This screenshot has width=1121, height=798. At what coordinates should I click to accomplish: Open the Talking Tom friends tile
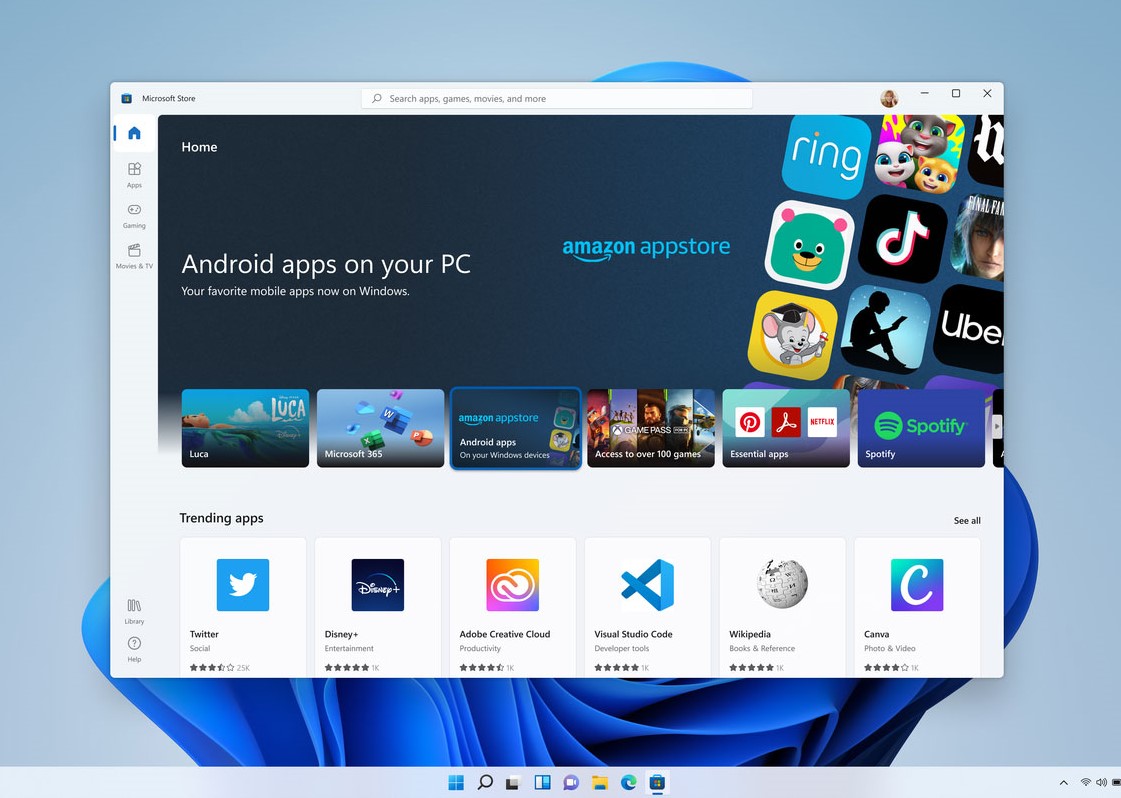point(919,153)
